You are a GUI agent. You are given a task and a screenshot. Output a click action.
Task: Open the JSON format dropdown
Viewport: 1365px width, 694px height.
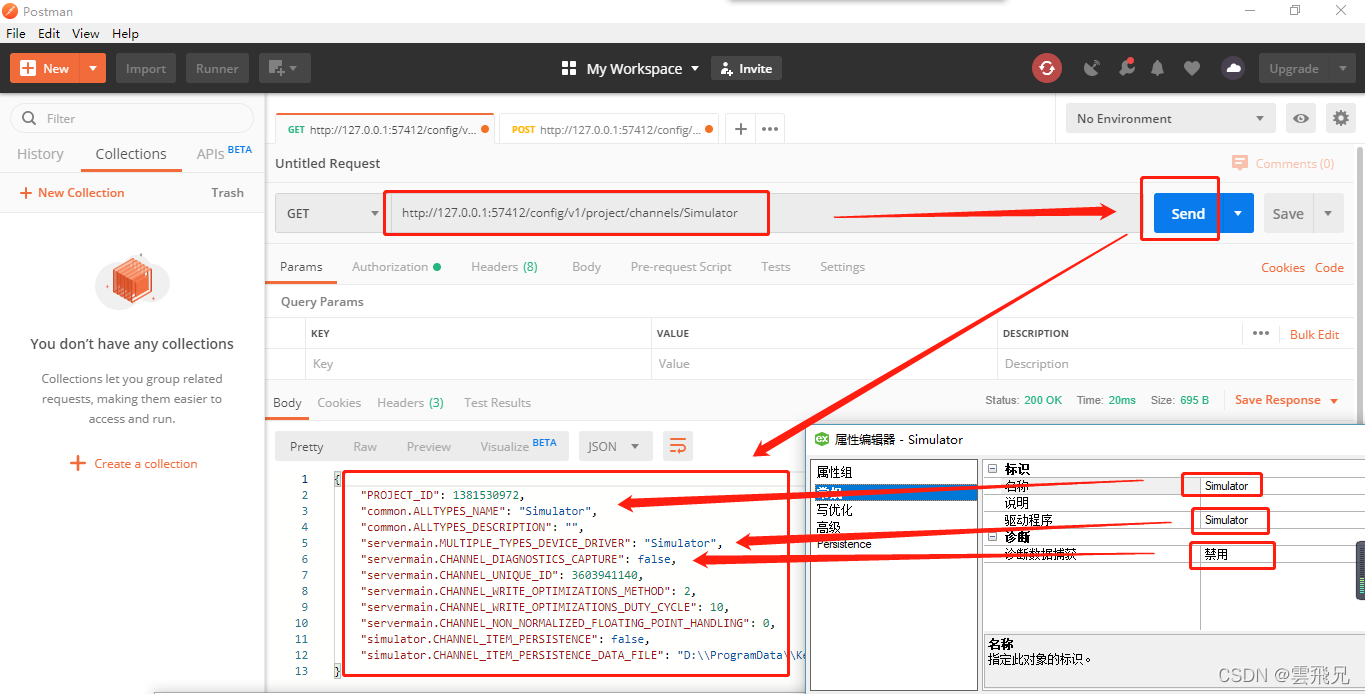click(615, 446)
